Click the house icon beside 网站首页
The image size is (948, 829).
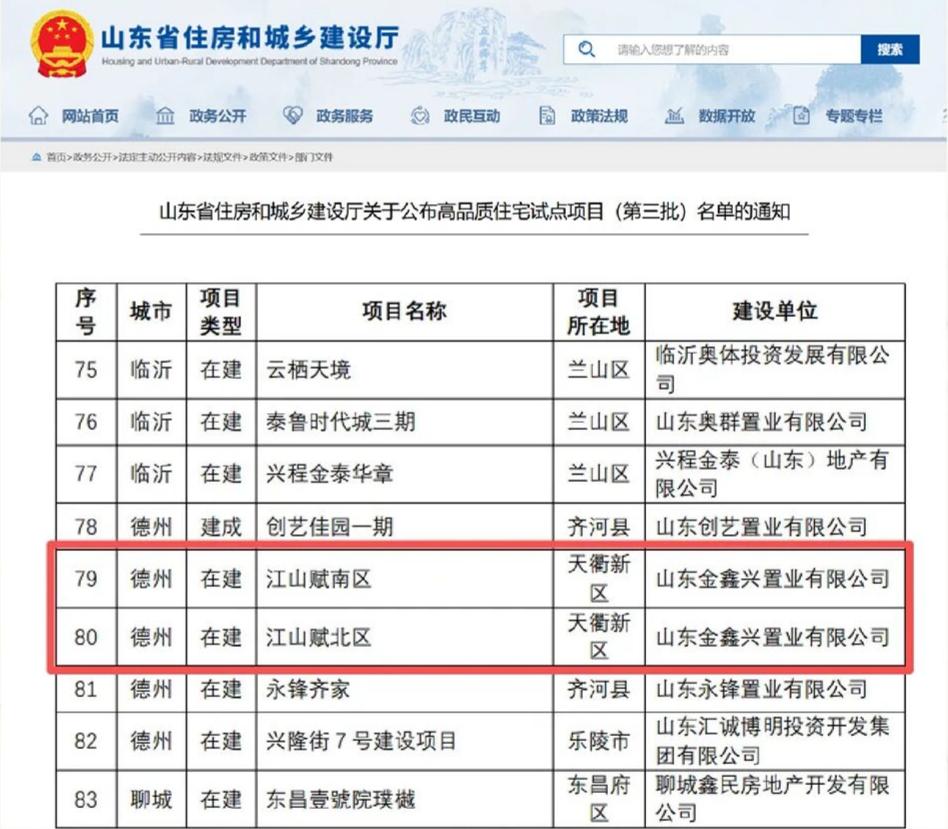point(38,115)
